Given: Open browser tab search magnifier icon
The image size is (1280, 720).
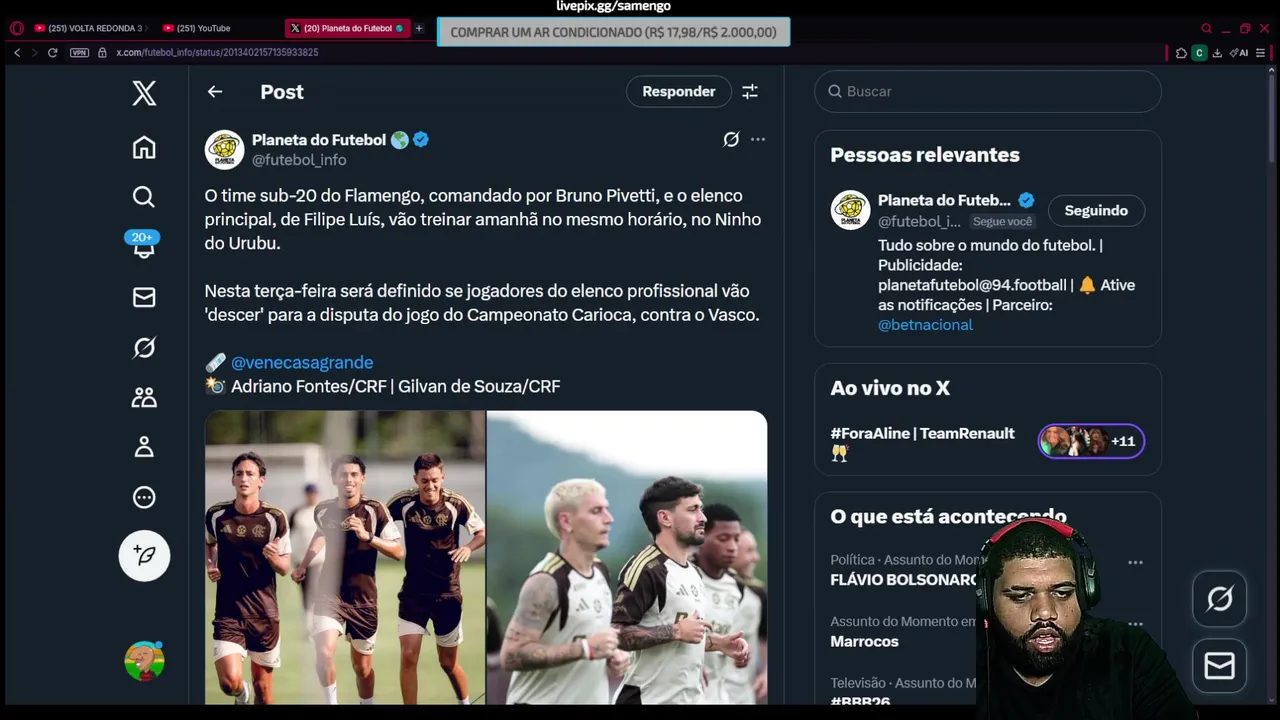Looking at the screenshot, I should [x=1206, y=28].
